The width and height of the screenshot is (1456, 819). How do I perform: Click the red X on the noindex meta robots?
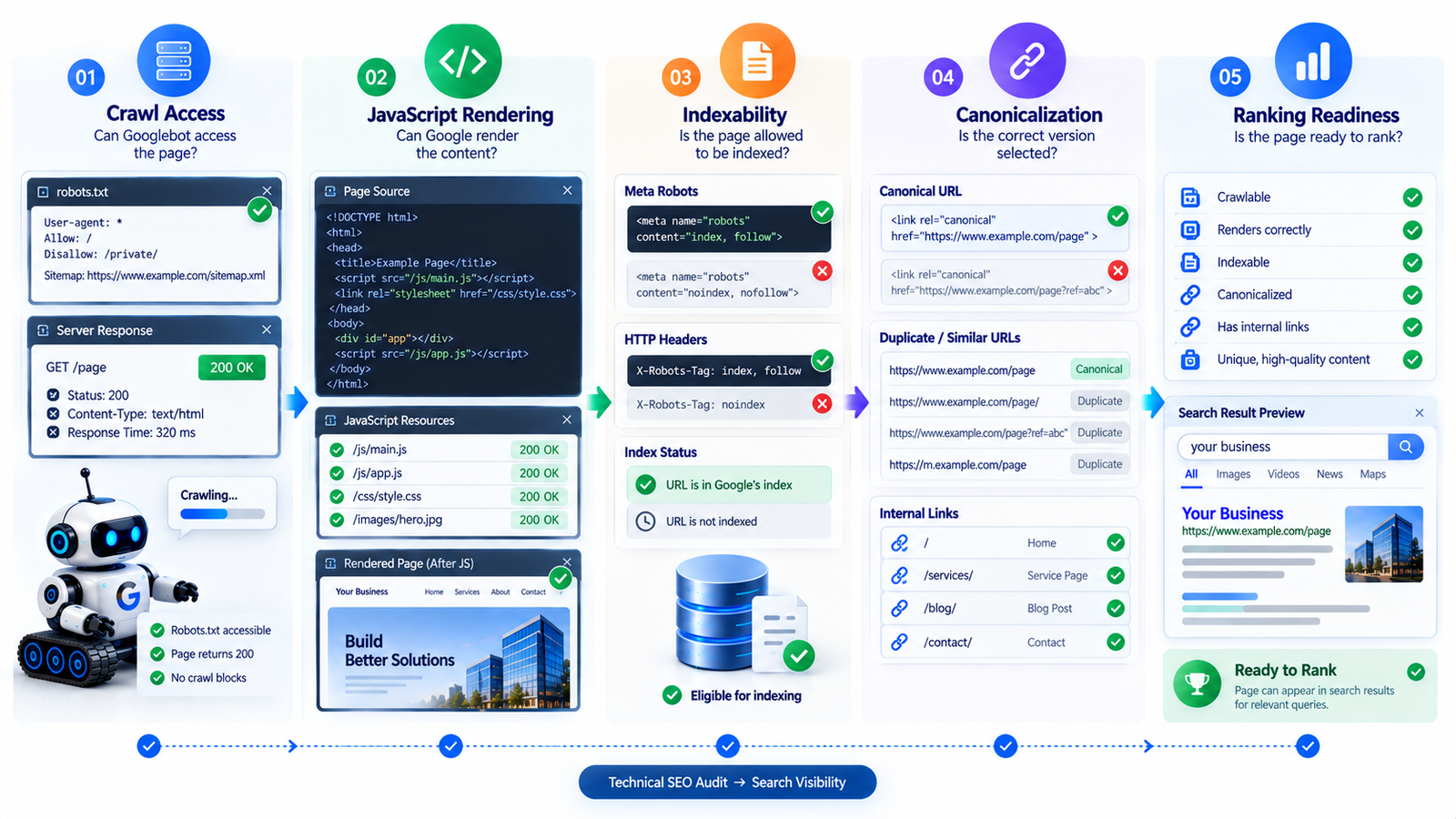click(x=822, y=270)
